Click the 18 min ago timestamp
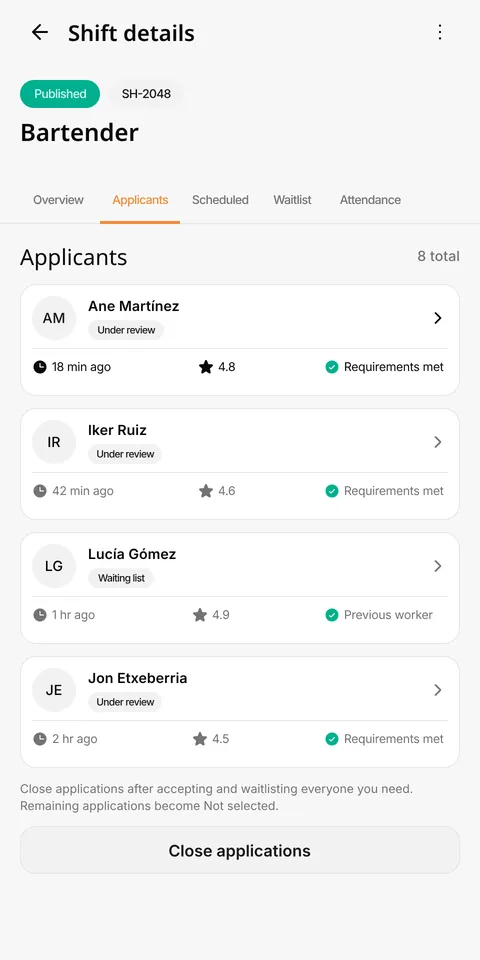 [81, 367]
